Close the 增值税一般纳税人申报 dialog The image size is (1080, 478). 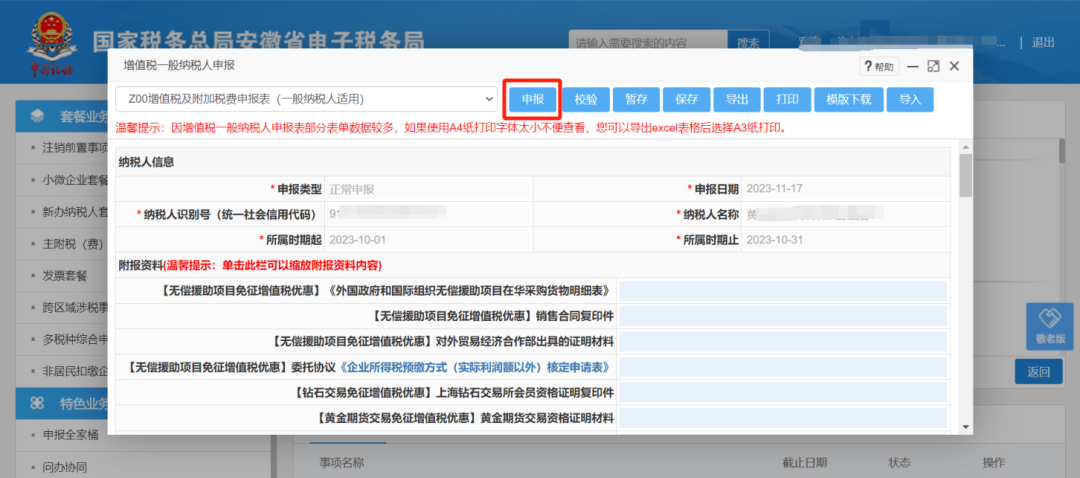pos(954,66)
